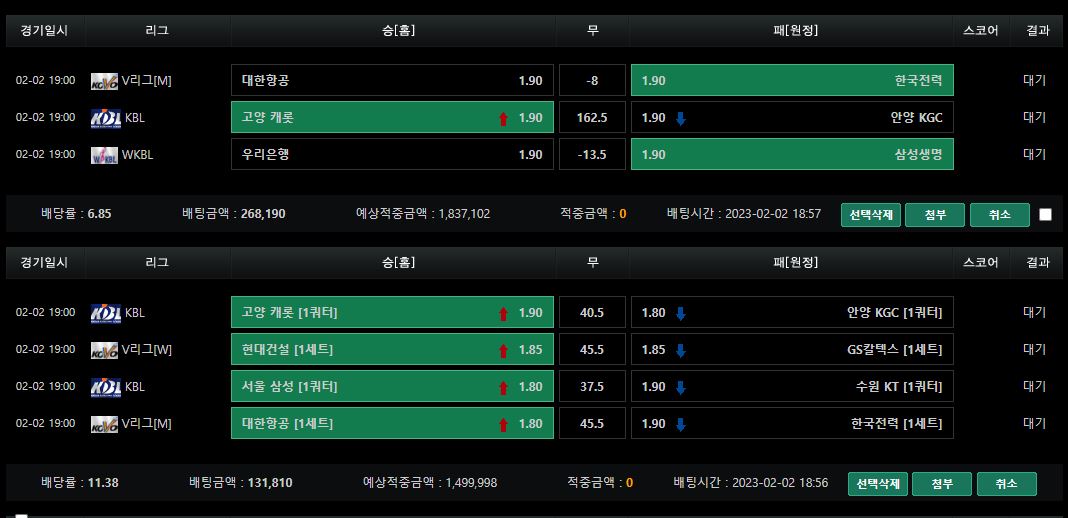This screenshot has width=1068, height=518.
Task: Click 취소 on the 18:57 bet slip
Action: point(1000,214)
